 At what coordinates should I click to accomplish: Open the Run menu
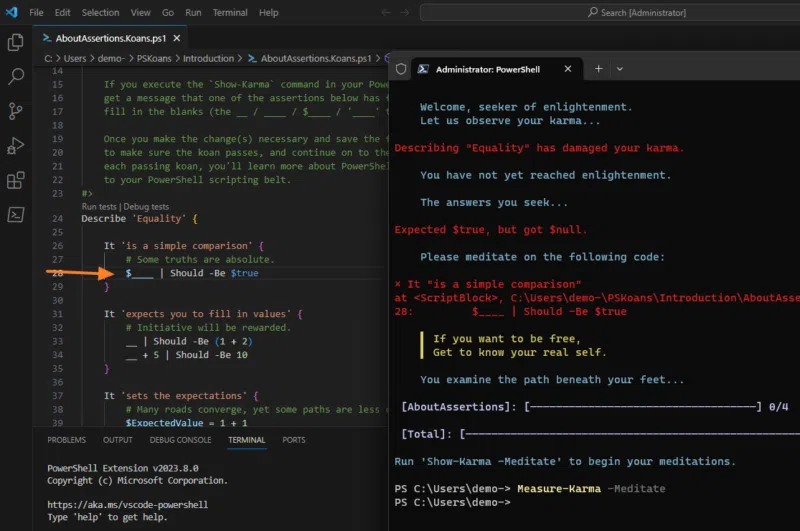[x=193, y=12]
